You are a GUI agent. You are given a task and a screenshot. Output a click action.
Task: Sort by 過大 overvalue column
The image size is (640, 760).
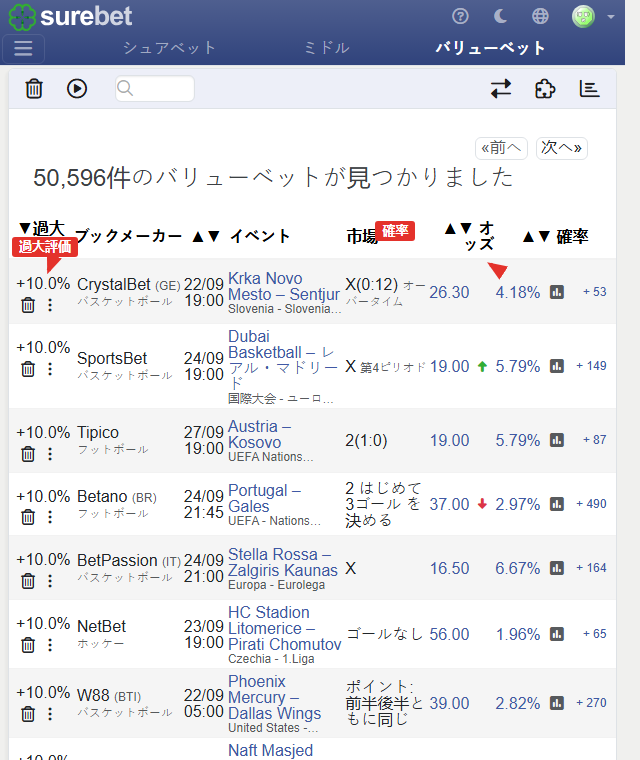42,228
